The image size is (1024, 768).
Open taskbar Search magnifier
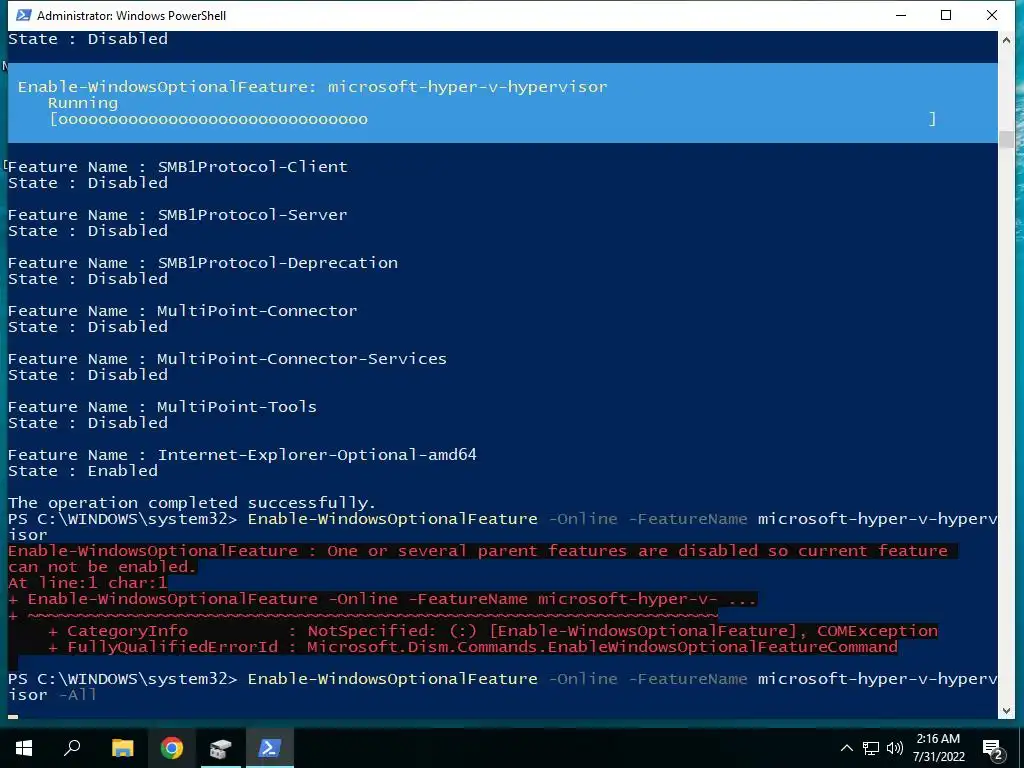point(72,748)
